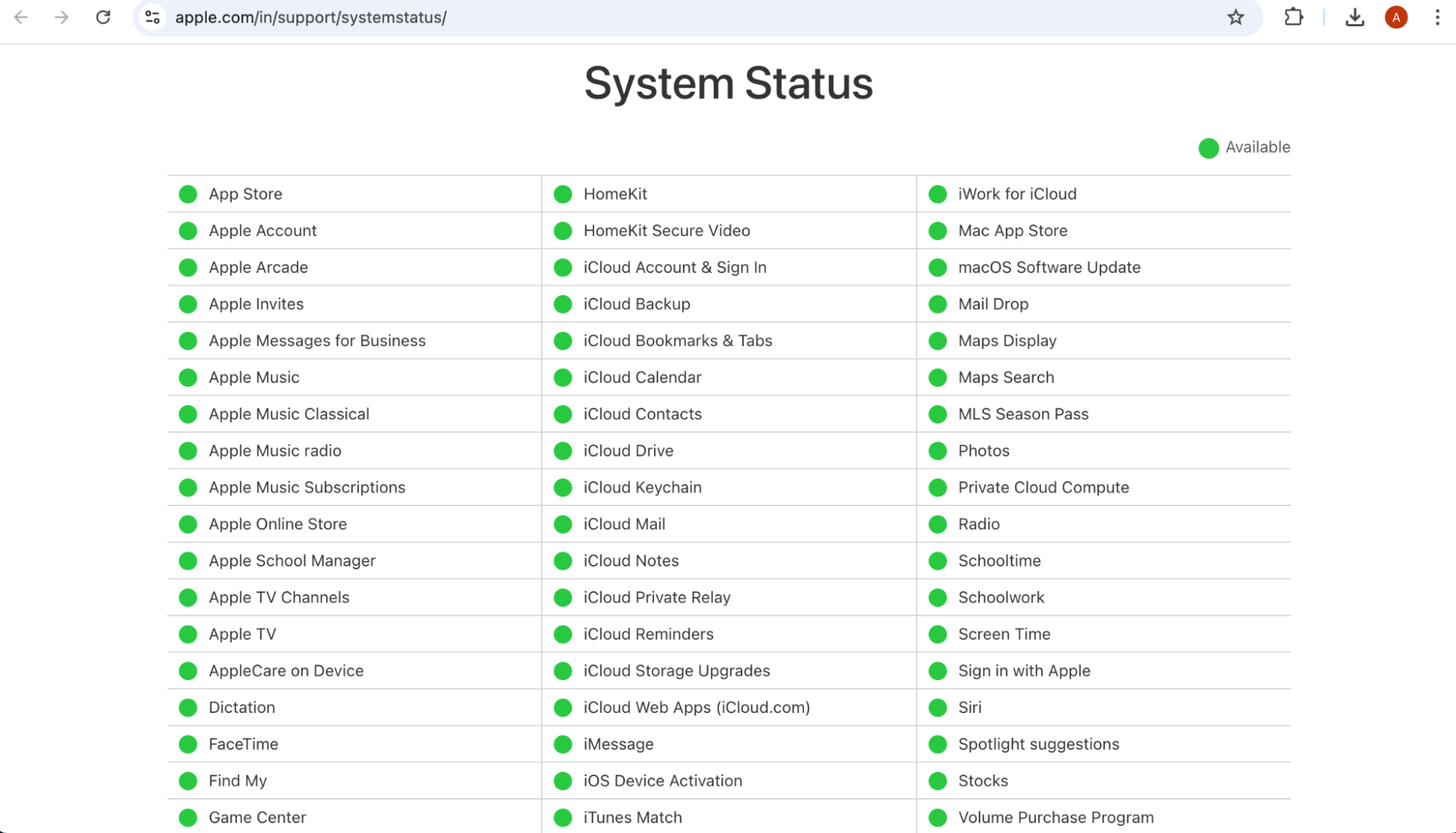The height and width of the screenshot is (833, 1456).
Task: Expand the iCloud Mail status entry
Action: [x=624, y=524]
